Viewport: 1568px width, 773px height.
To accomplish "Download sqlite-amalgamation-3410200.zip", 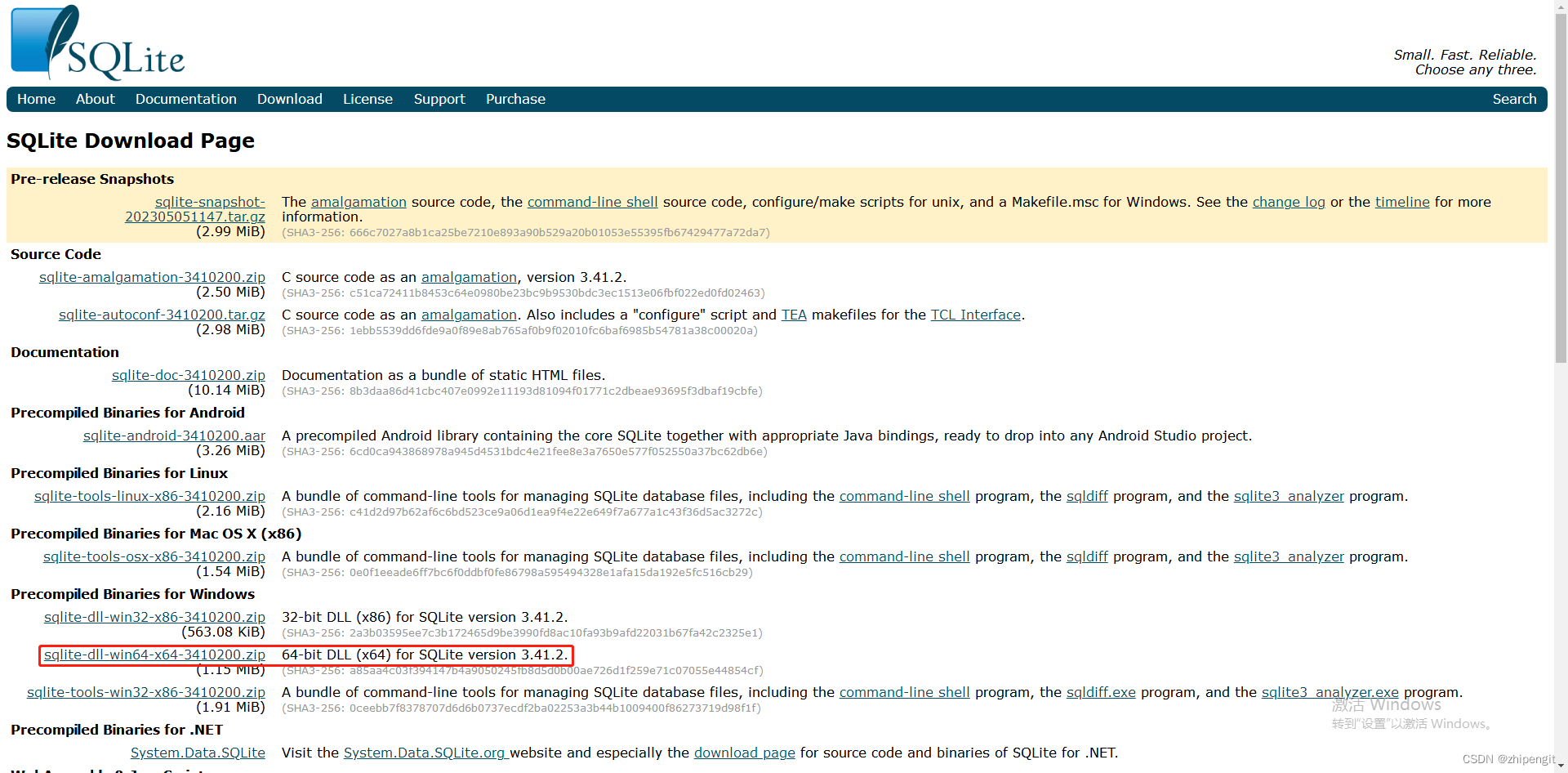I will point(152,277).
